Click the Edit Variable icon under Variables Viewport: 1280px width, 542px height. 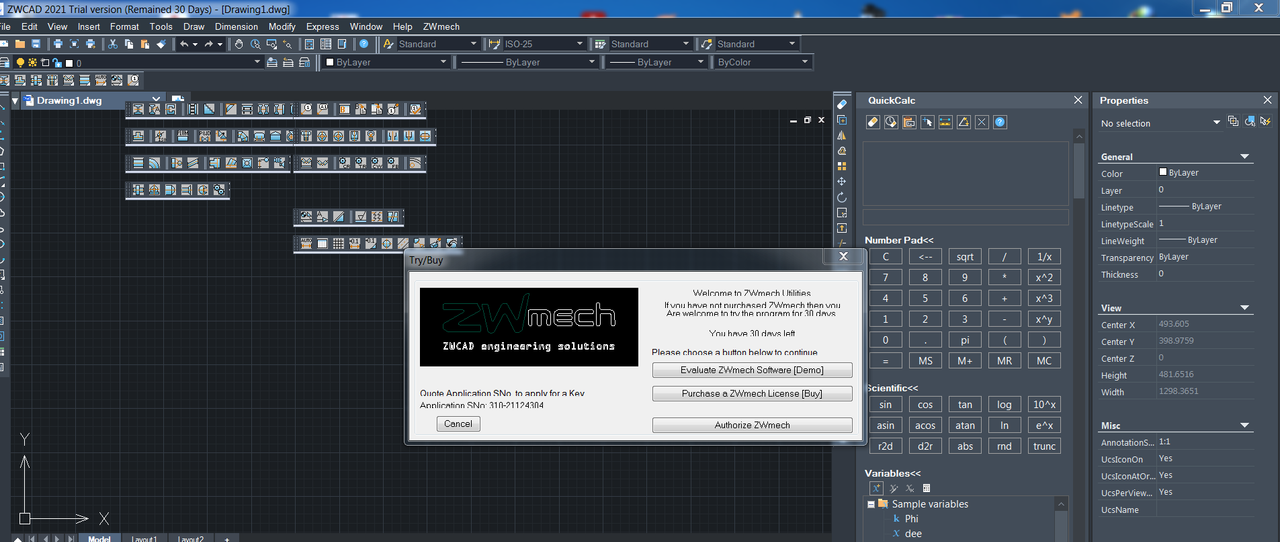(x=894, y=488)
